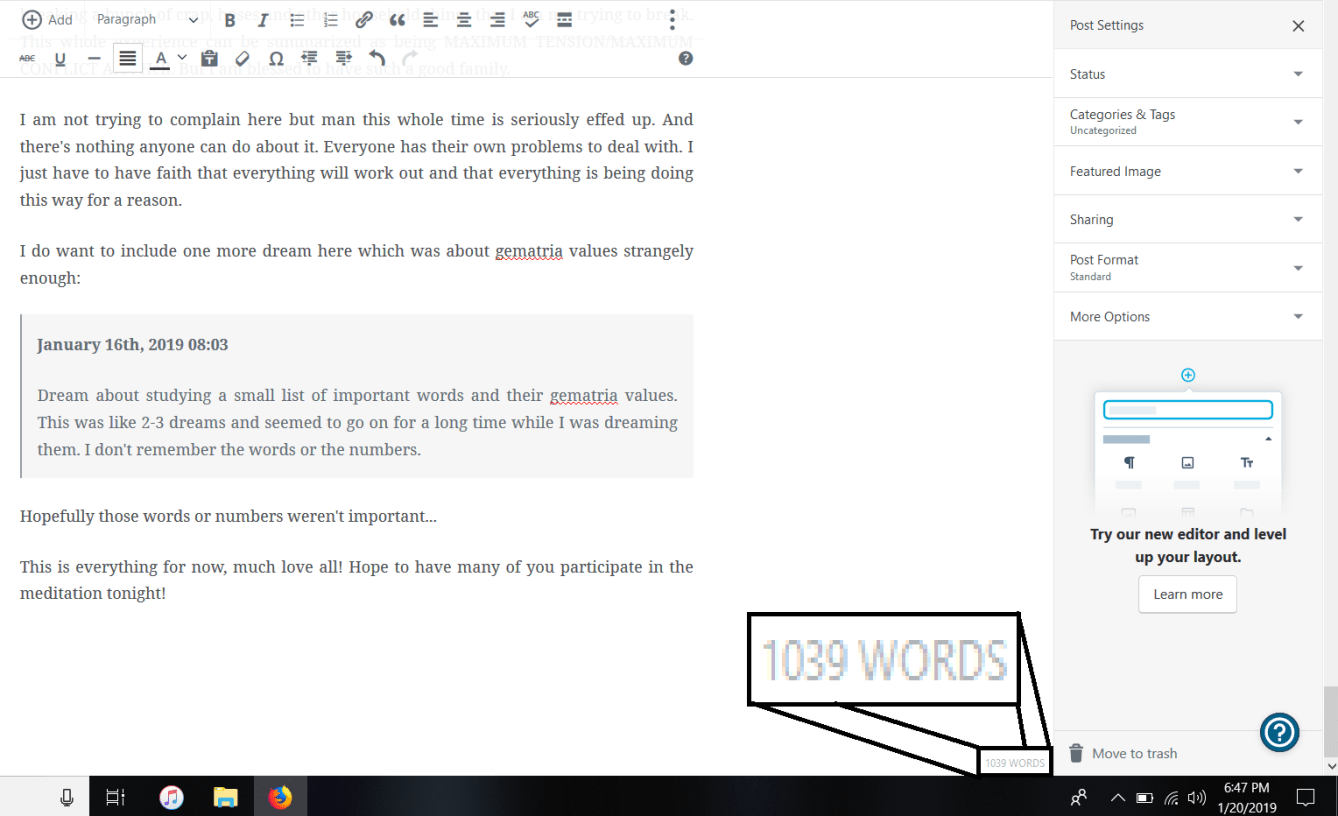This screenshot has height=816, width=1338.
Task: Insert a special character (omega)
Action: [x=276, y=59]
